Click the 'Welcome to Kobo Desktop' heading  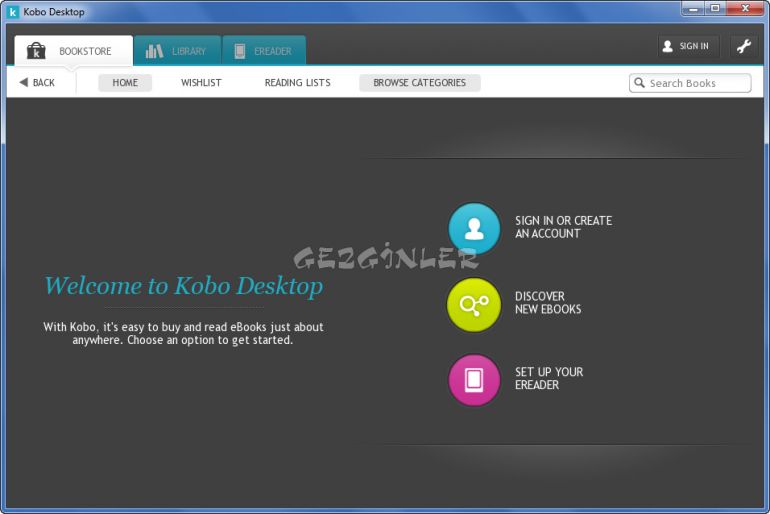tap(184, 286)
